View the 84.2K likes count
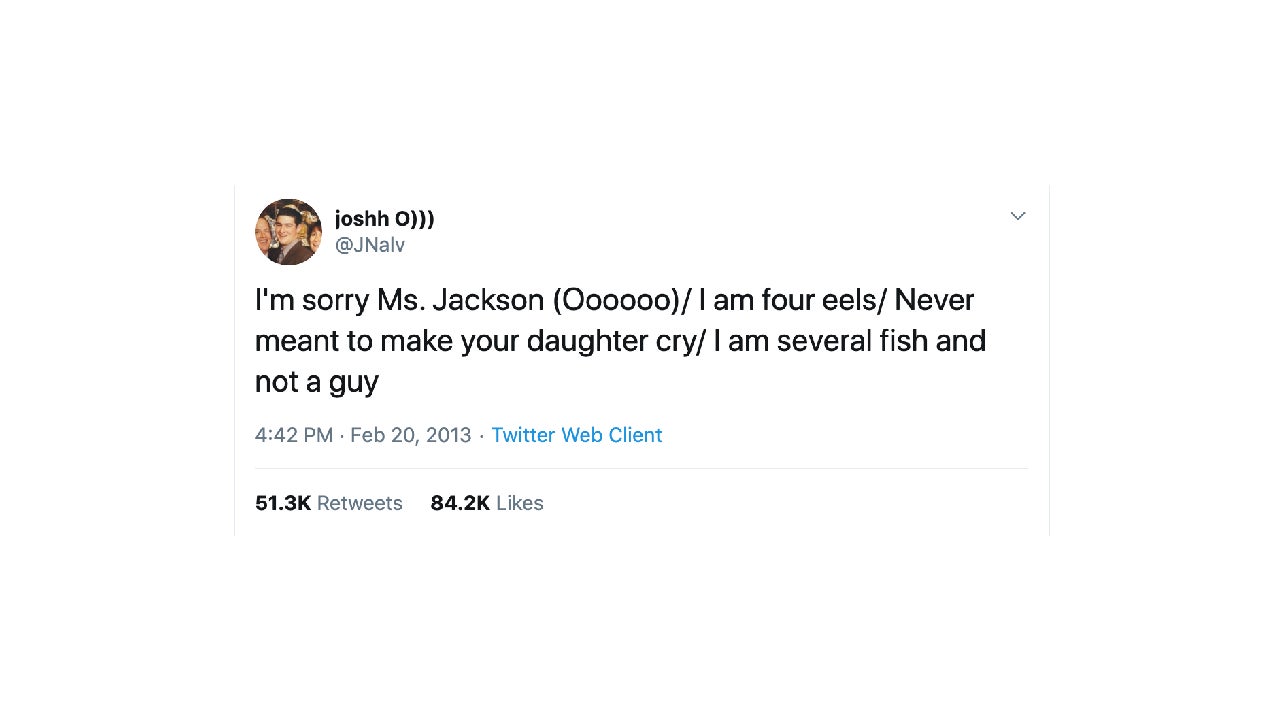Image resolution: width=1280 pixels, height=720 pixels. (x=460, y=503)
